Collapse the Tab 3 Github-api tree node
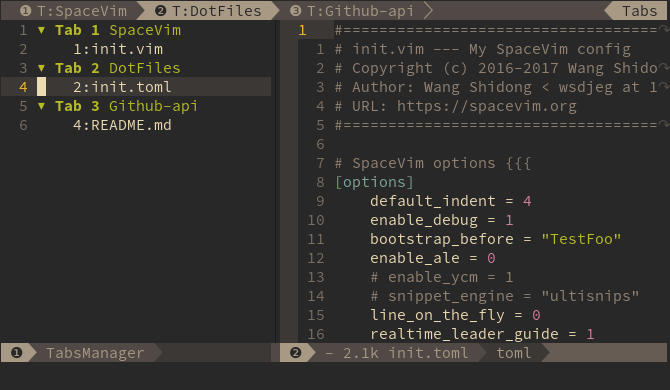The width and height of the screenshot is (670, 390). pyautogui.click(x=41, y=106)
